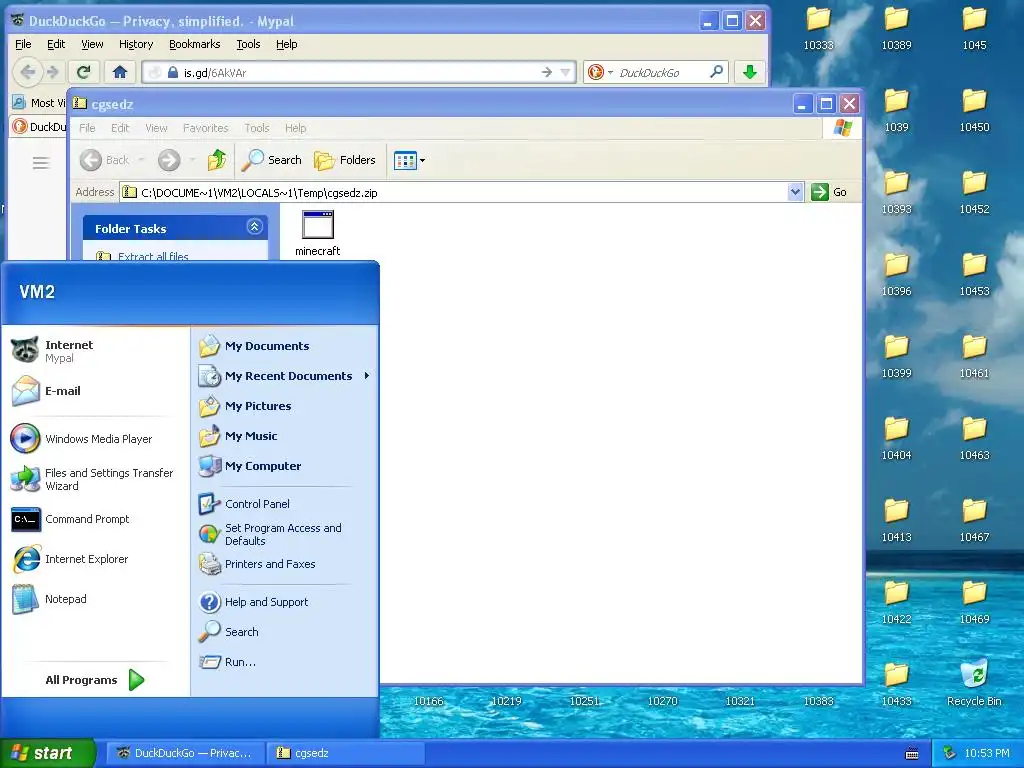Click Back button in cgsedz window
This screenshot has height=768, width=1024.
click(x=104, y=160)
